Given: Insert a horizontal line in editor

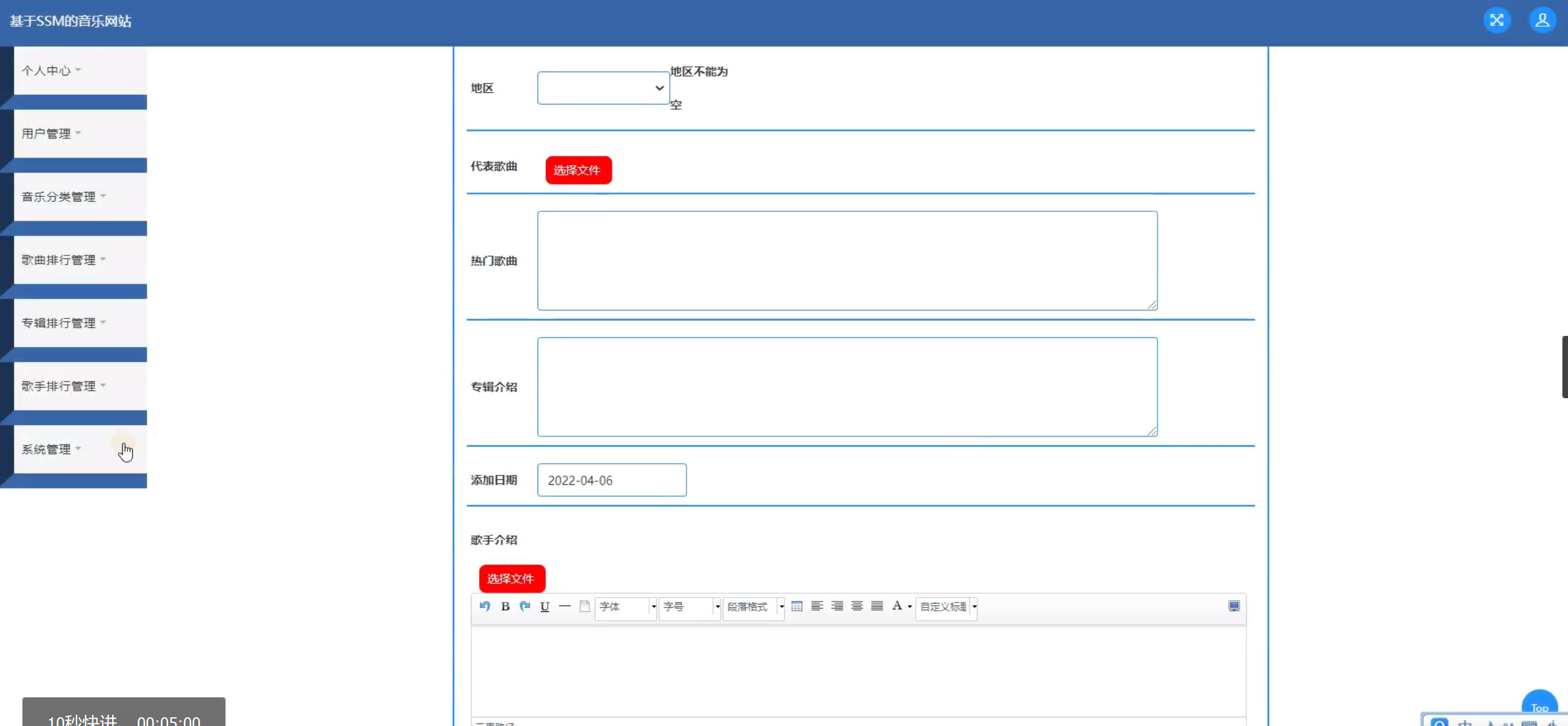Looking at the screenshot, I should click(x=564, y=606).
